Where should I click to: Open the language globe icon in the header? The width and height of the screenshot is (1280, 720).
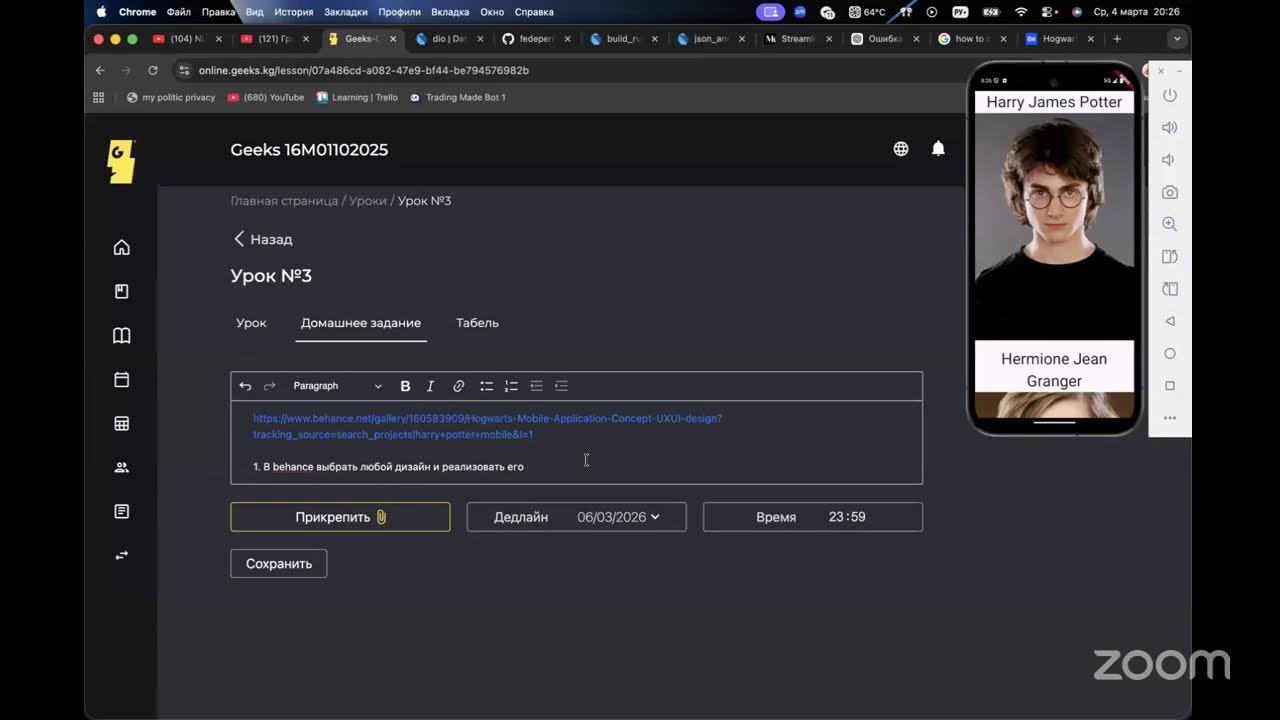click(901, 149)
